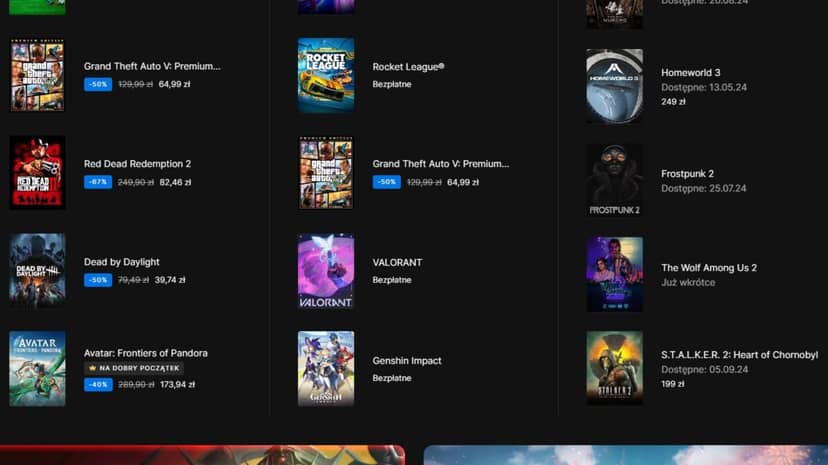Click the crossed-out 79,49 zł price
This screenshot has height=465, width=828.
(x=133, y=280)
